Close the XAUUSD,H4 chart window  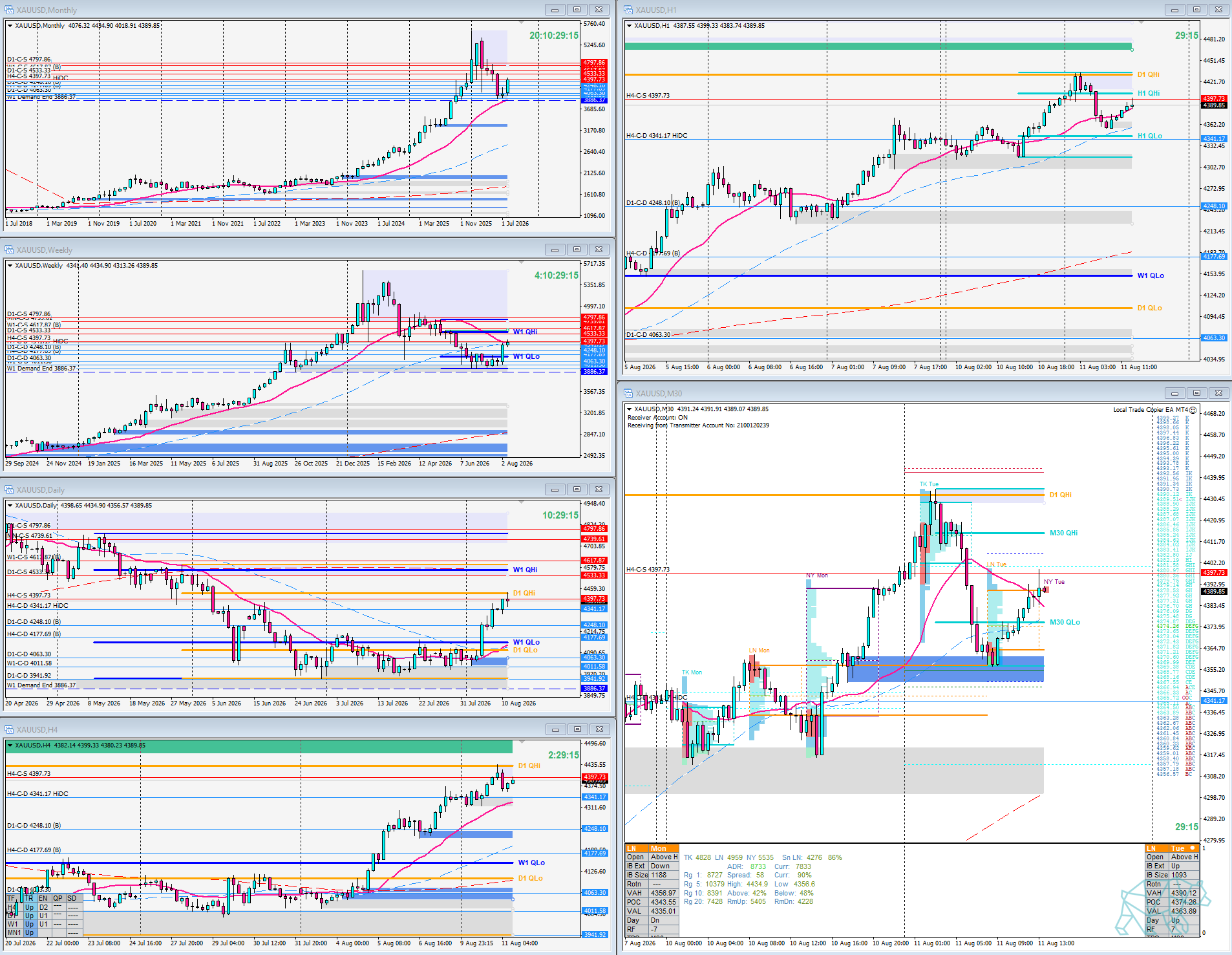point(599,729)
